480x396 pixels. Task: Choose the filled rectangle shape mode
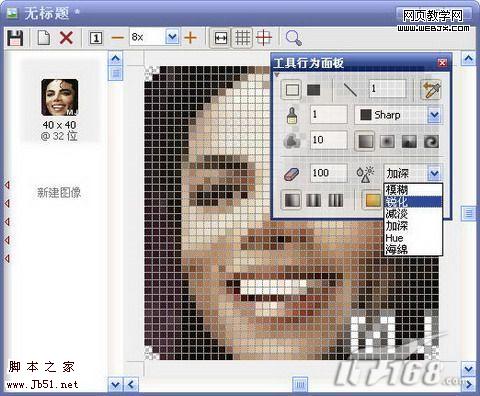point(313,89)
